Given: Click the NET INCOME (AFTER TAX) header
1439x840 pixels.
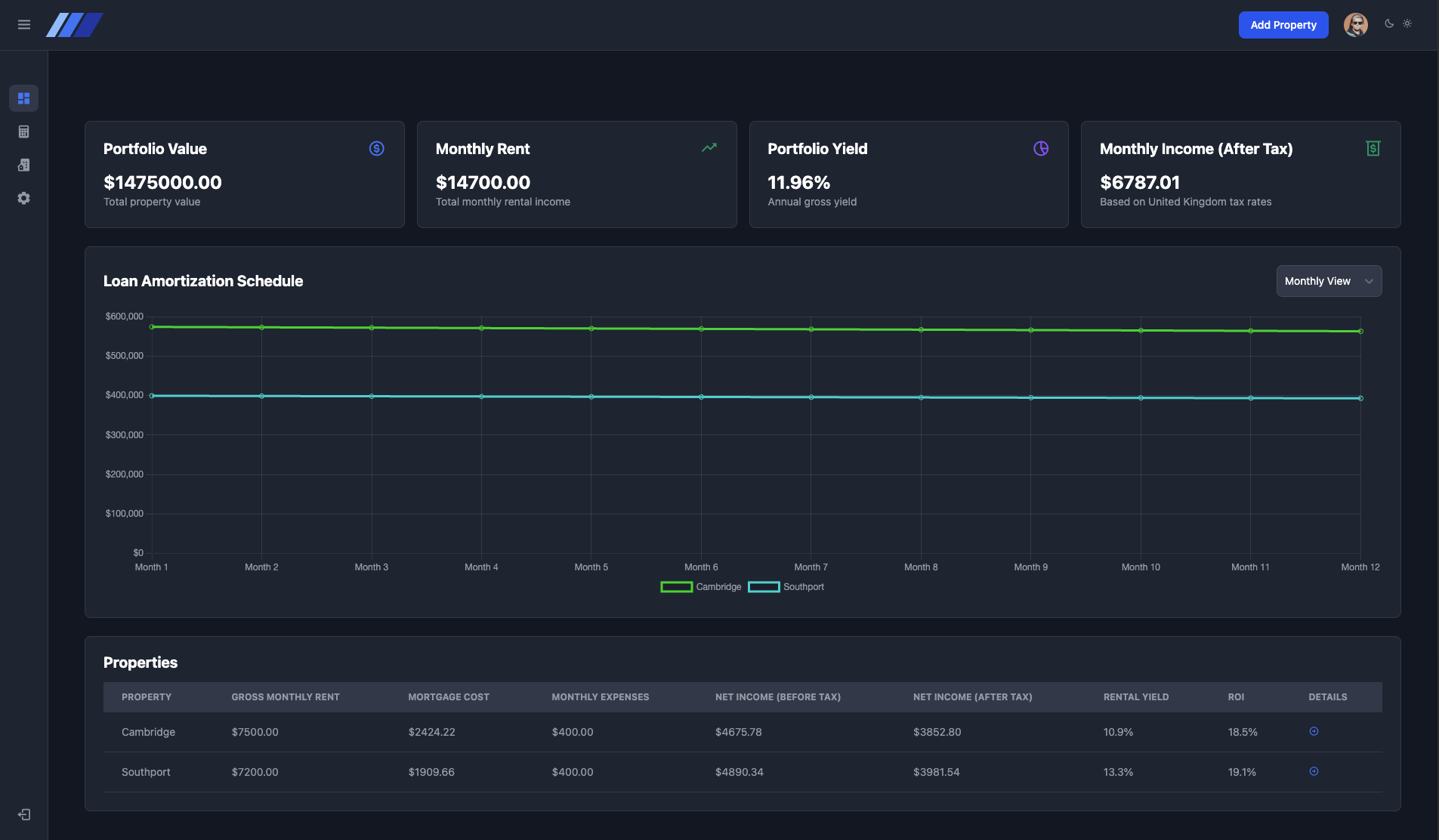Looking at the screenshot, I should tap(973, 697).
